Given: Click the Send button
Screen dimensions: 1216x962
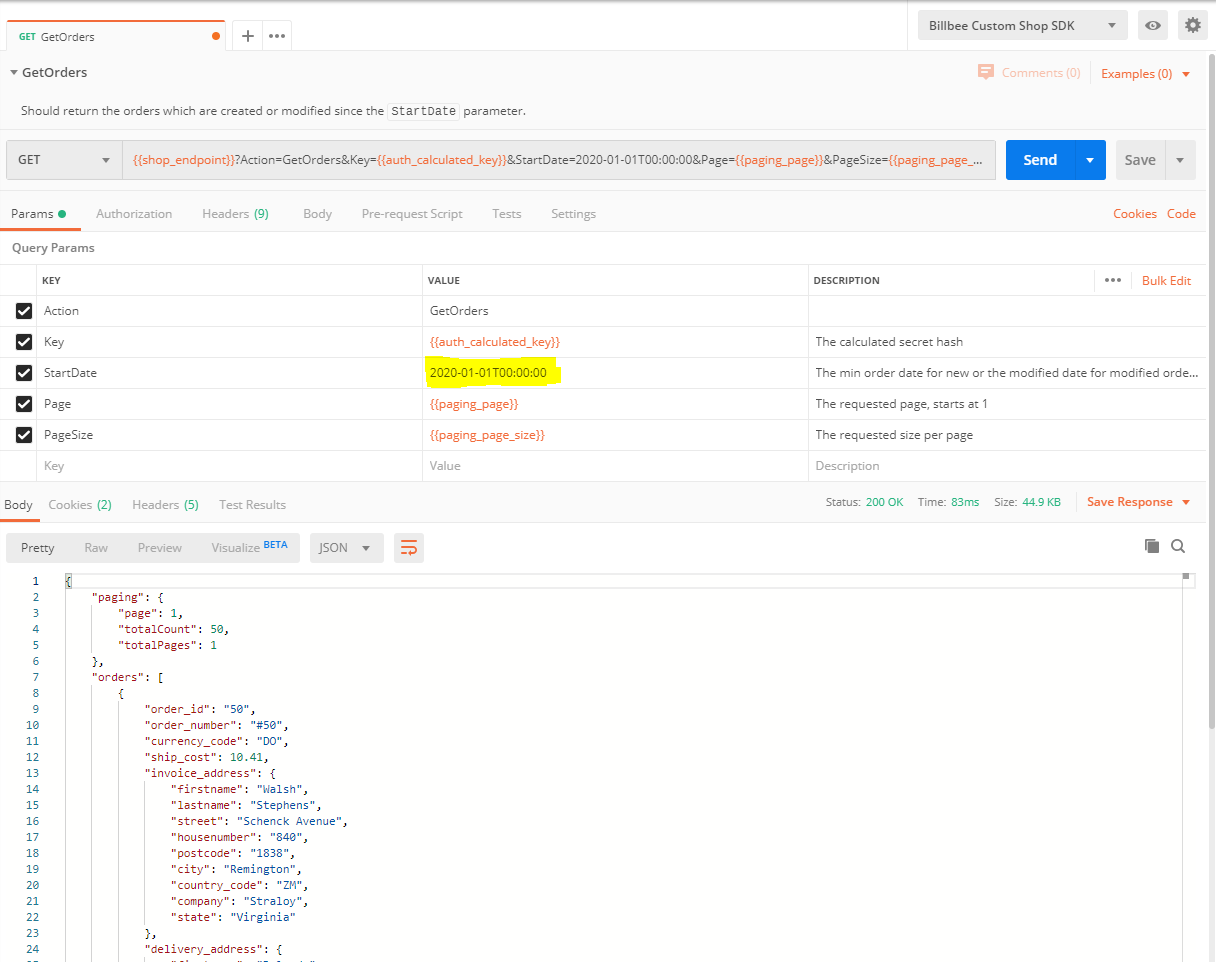Looking at the screenshot, I should 1040,160.
